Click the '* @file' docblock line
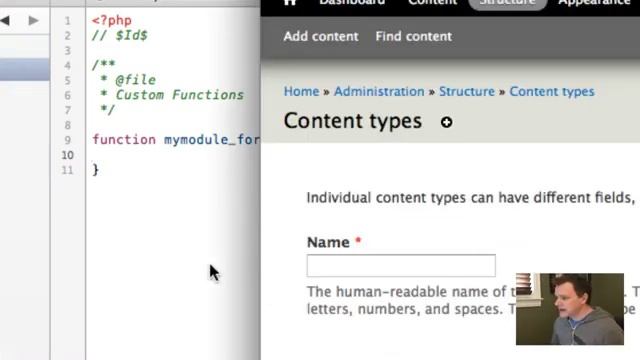This screenshot has height=360, width=640. (x=128, y=80)
